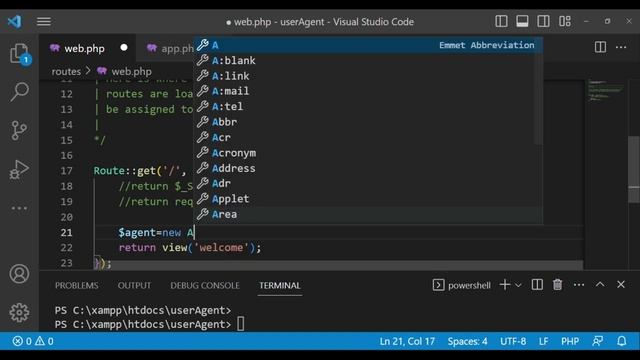The width and height of the screenshot is (640, 360).
Task: Split the terminal pane
Action: click(537, 284)
